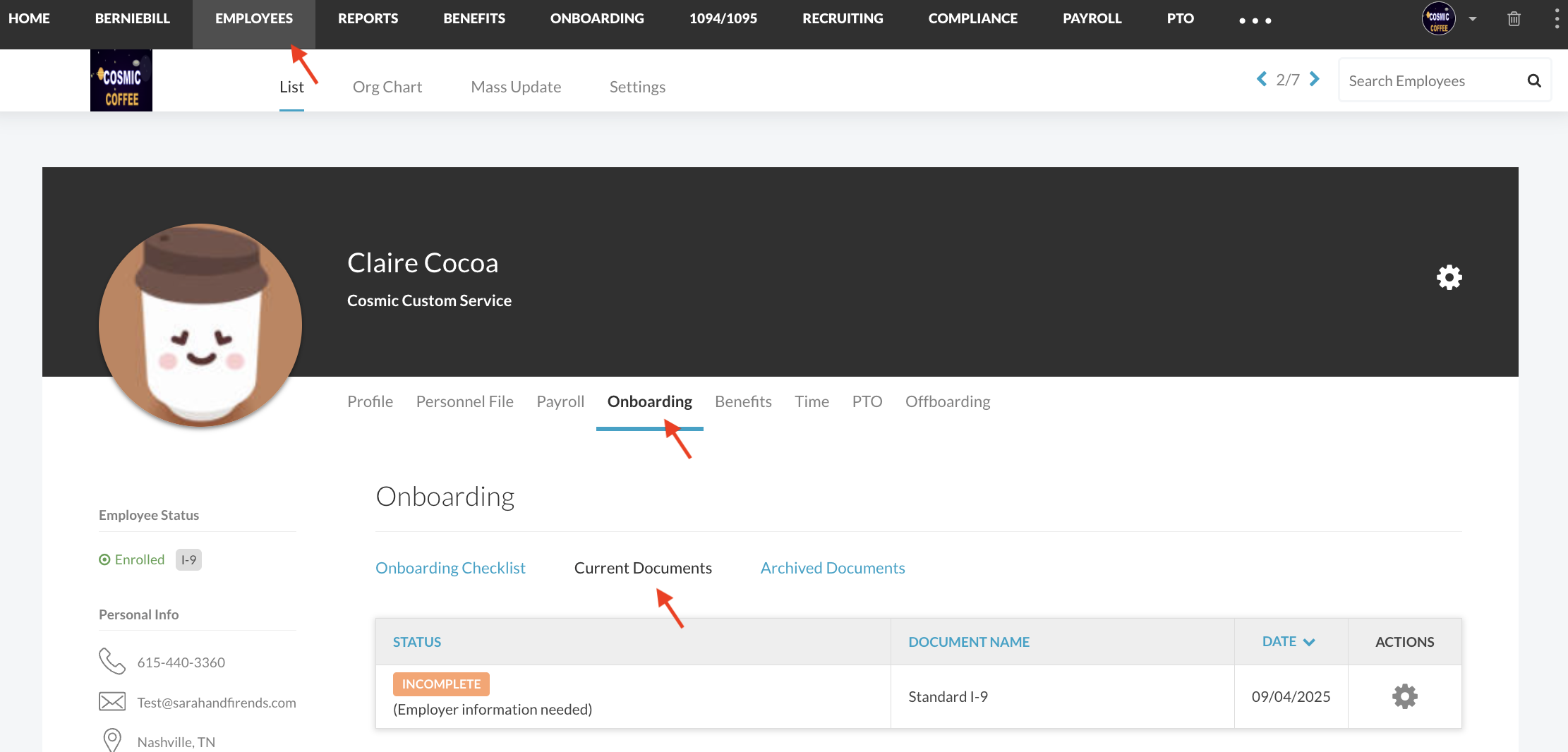Click the email Test@sarahandfirends.com
The height and width of the screenshot is (752, 1568).
tap(217, 703)
